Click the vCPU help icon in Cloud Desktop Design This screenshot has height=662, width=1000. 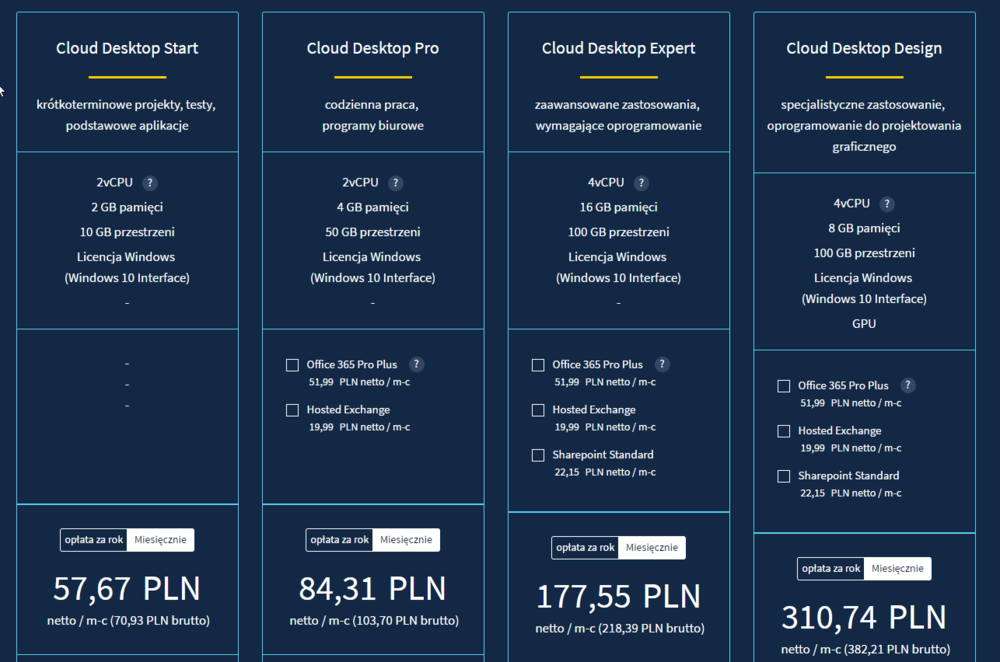(x=887, y=204)
